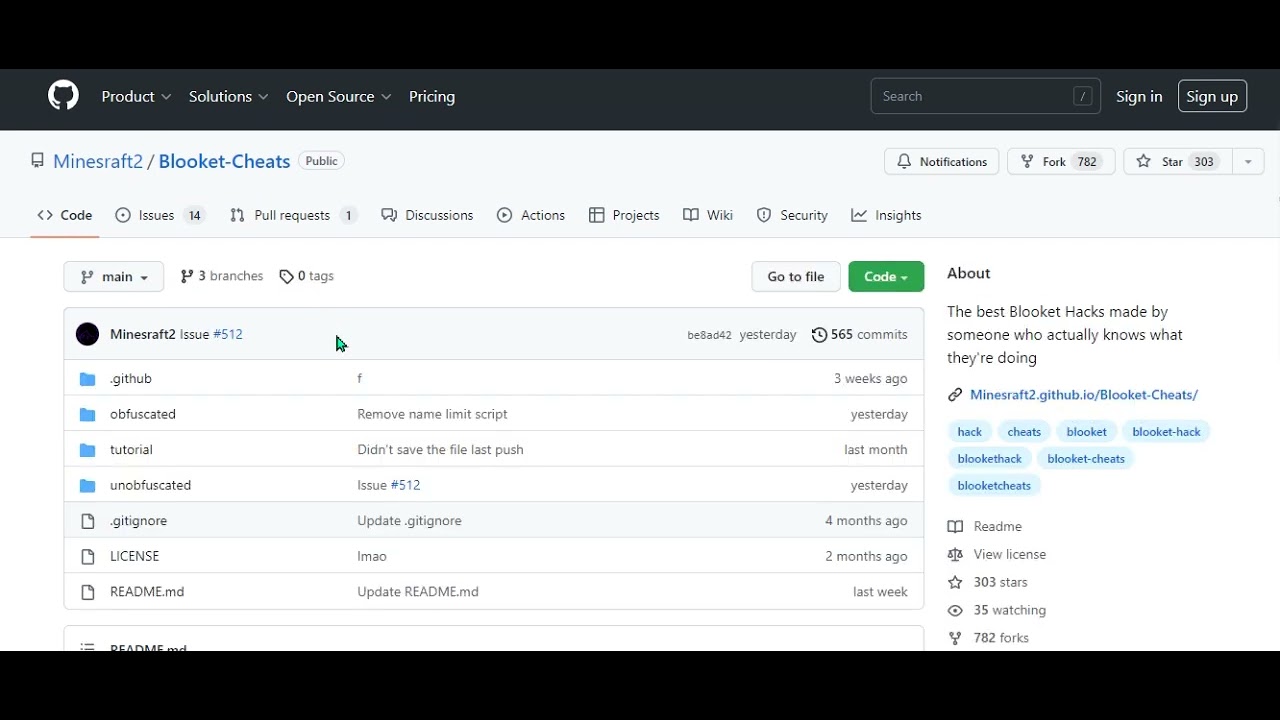Click the file icon for README.md

87,592
